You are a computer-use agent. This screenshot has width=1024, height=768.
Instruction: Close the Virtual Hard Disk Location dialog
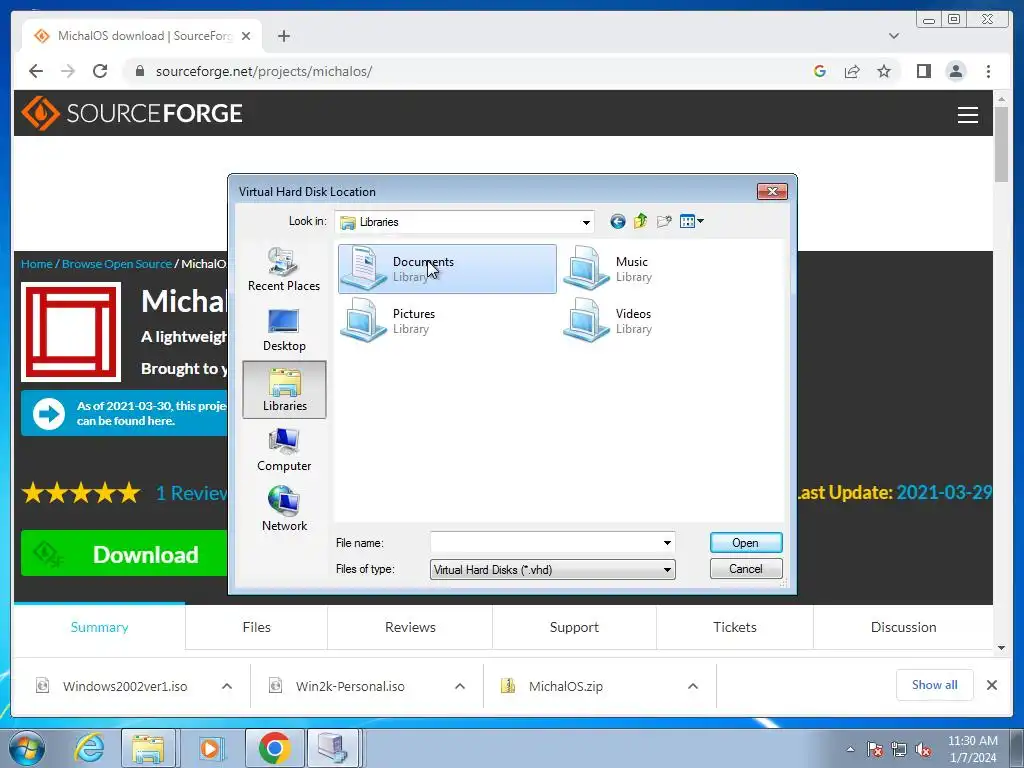(x=772, y=191)
